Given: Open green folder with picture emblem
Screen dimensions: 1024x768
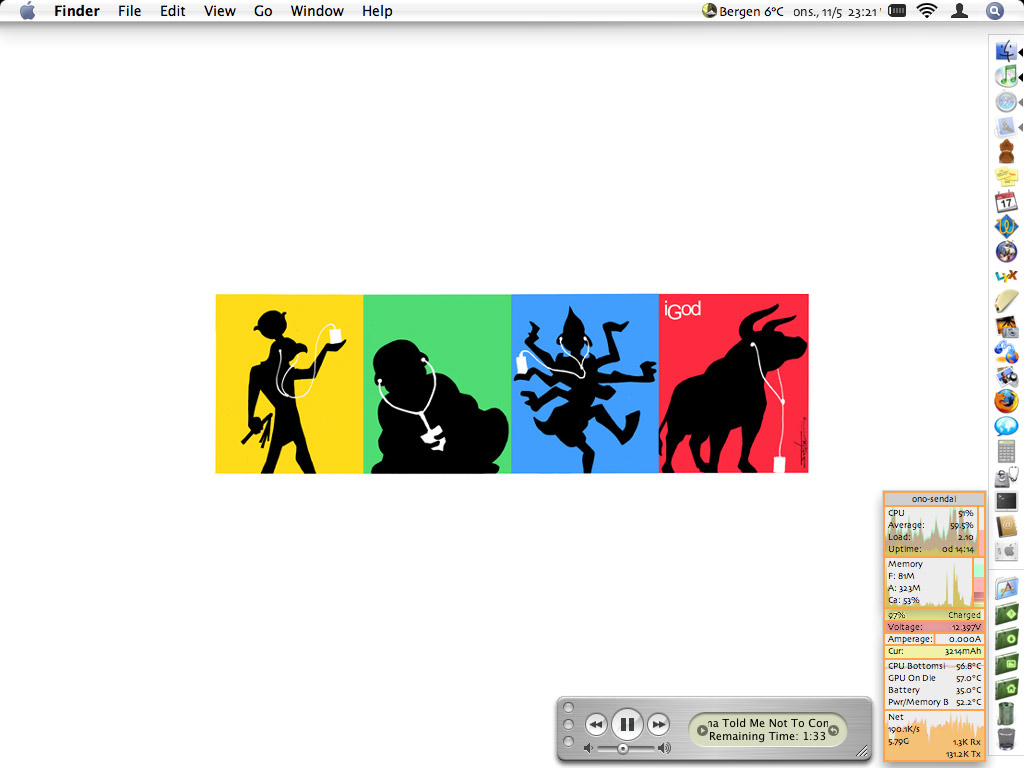Looking at the screenshot, I should click(x=1006, y=664).
